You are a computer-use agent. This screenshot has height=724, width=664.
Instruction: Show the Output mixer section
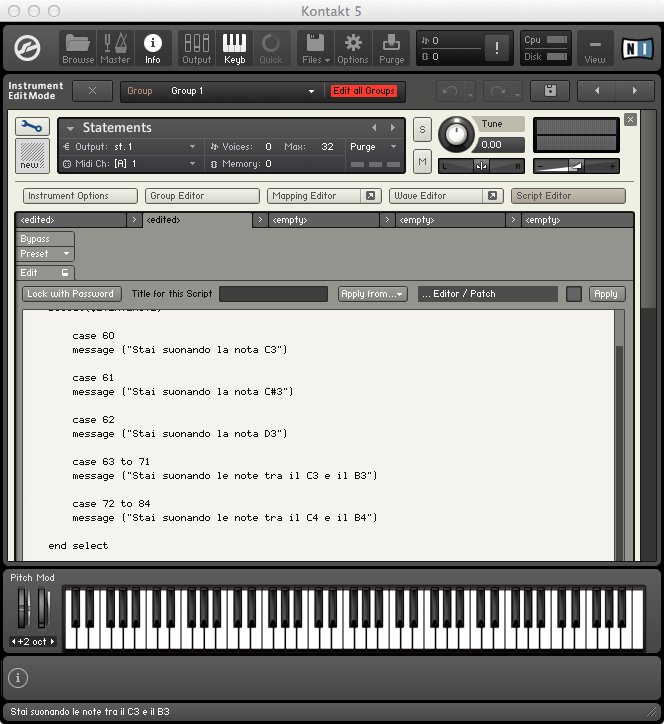196,47
